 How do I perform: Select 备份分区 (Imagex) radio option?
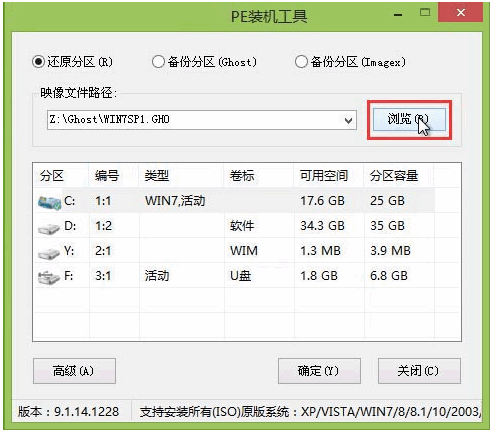[301, 62]
